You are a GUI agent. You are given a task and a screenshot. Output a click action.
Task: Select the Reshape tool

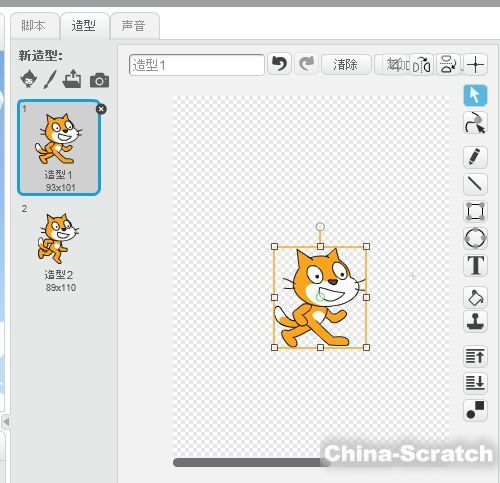pyautogui.click(x=475, y=123)
